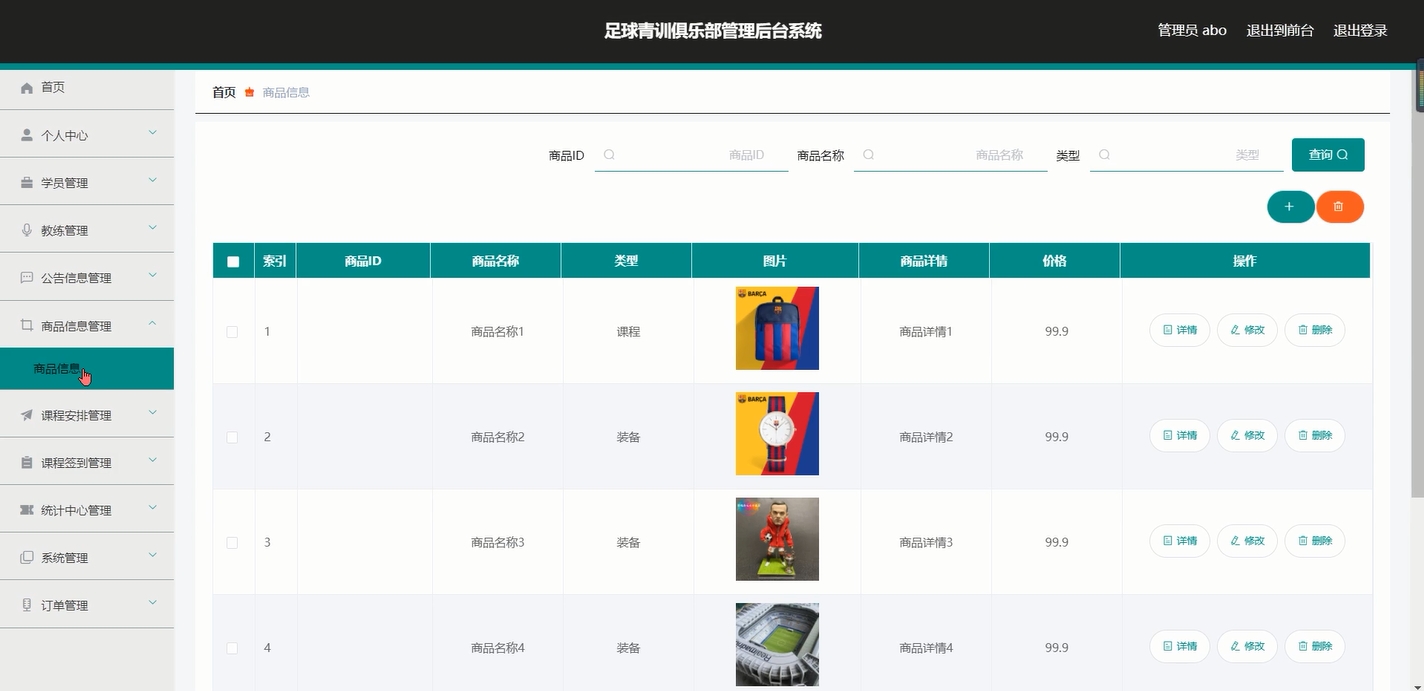Open the backpack image thumbnail in row 1
Screen dimensions: 1424x691
(x=777, y=328)
